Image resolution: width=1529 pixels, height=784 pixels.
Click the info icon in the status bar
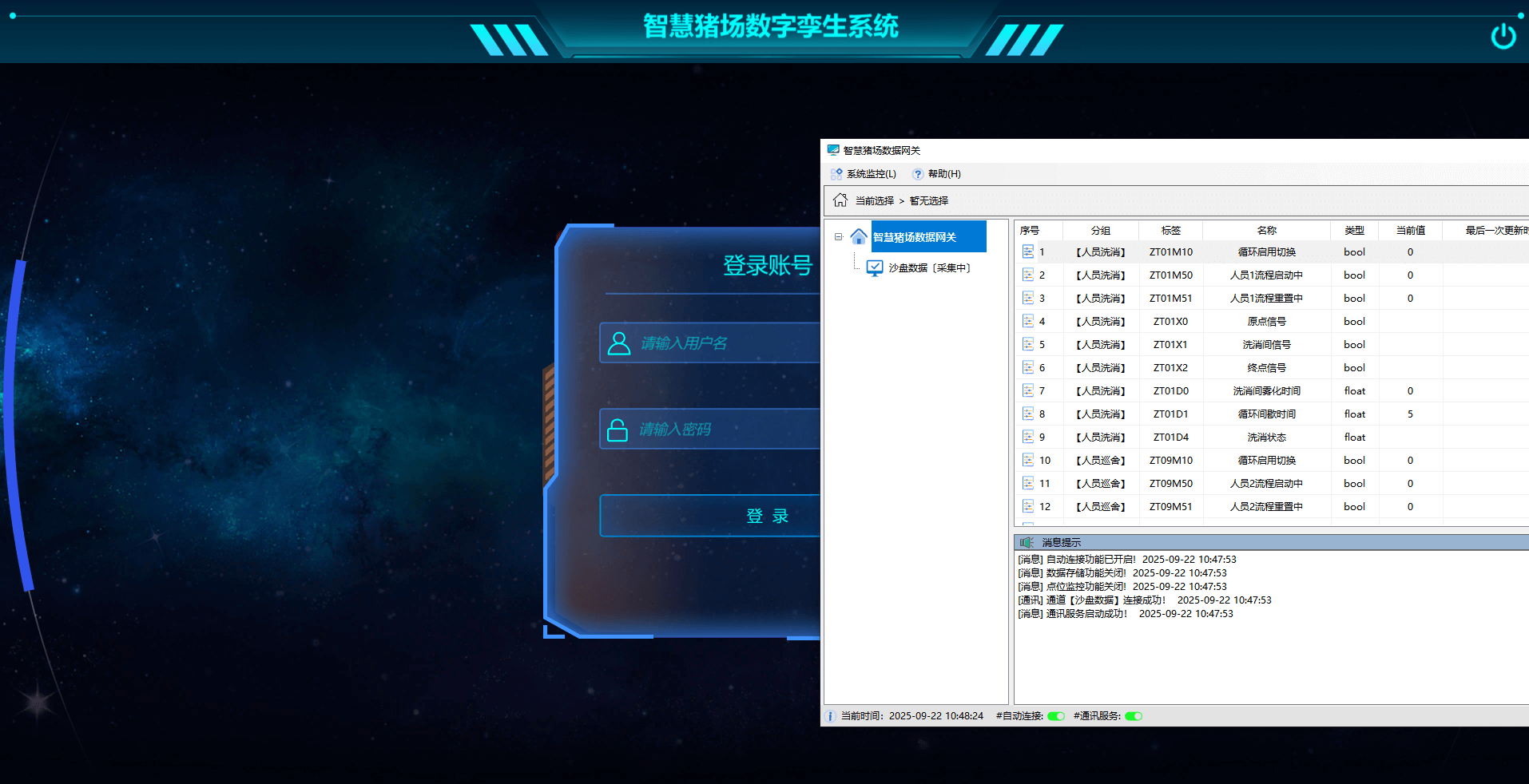831,716
